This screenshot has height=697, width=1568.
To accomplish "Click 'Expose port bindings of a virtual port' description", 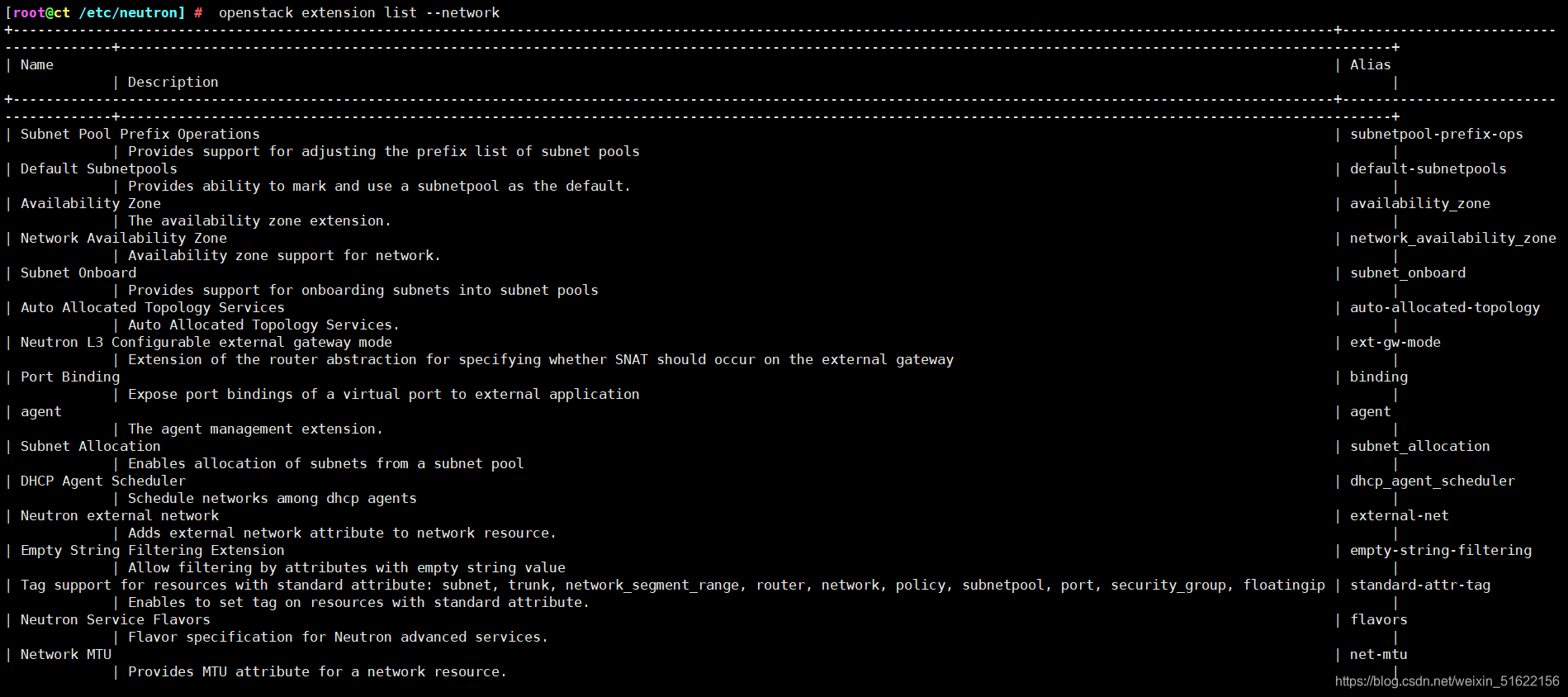I will 384,395.
